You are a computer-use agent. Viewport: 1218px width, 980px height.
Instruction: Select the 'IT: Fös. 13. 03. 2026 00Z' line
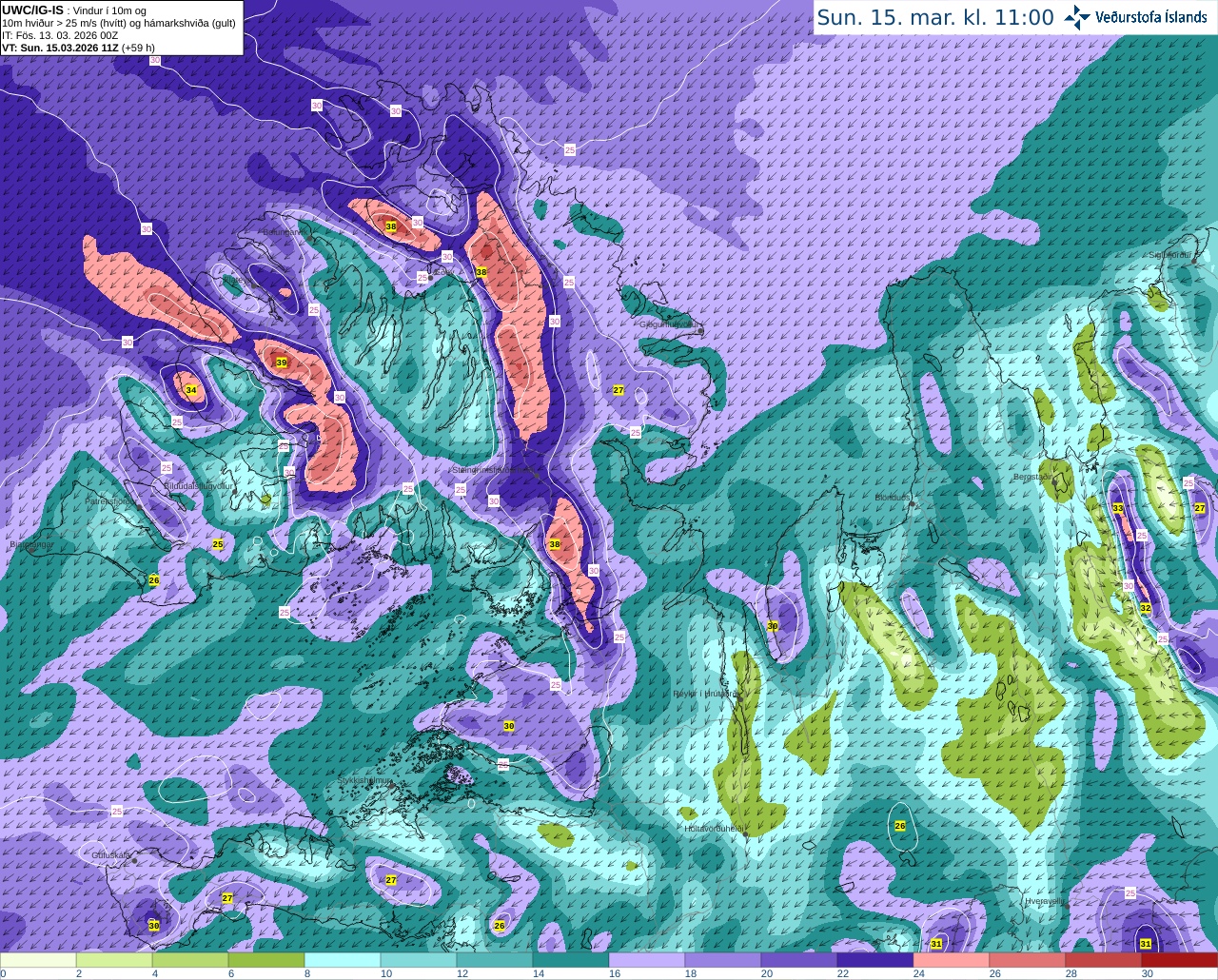coord(60,35)
